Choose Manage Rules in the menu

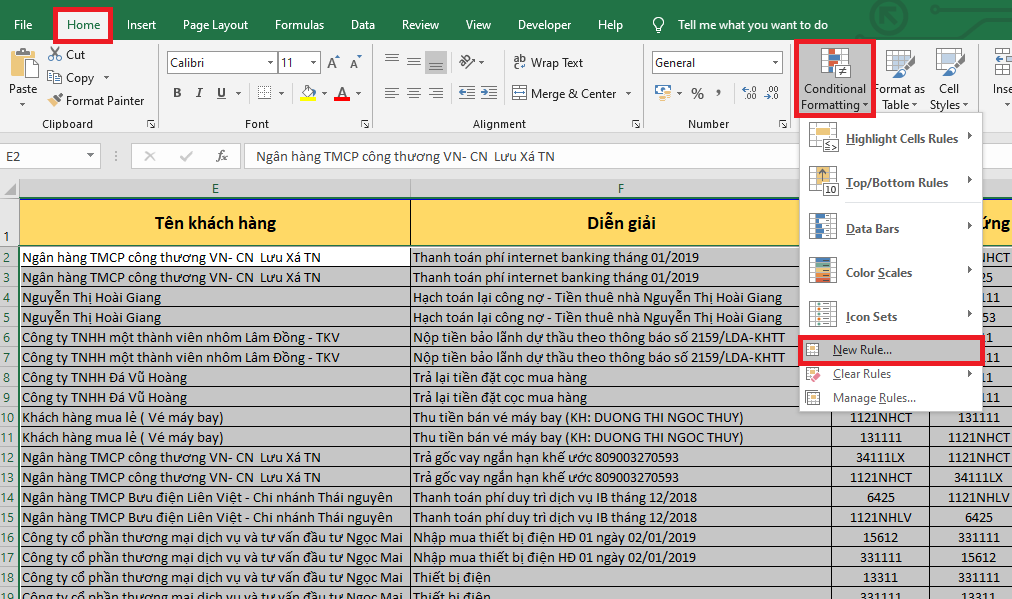pos(873,398)
